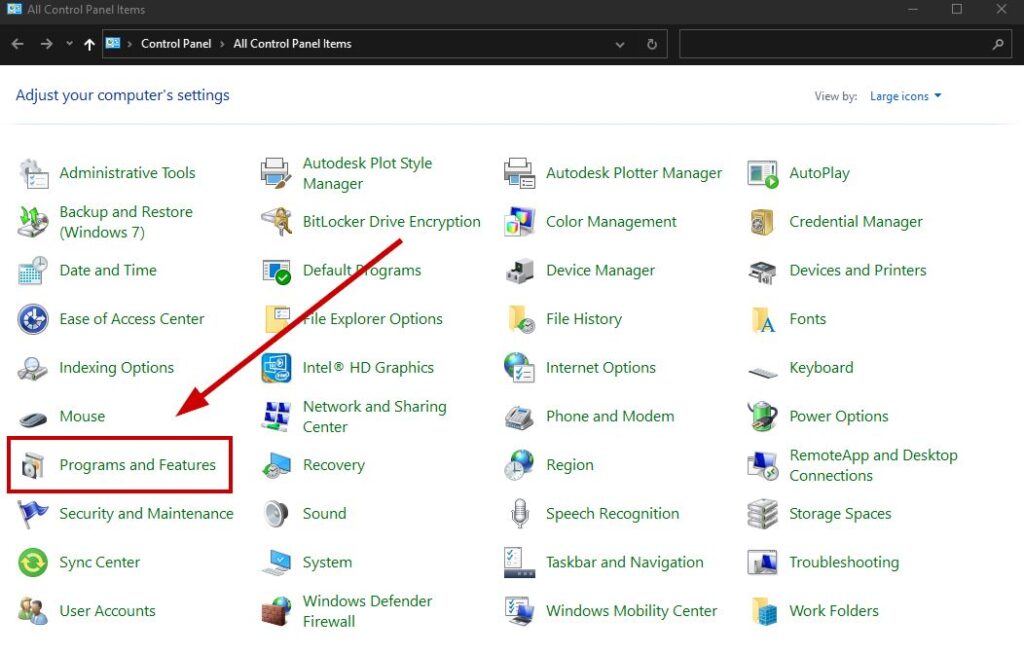
Task: Click the BitLocker Drive Encryption icon
Action: [x=276, y=222]
